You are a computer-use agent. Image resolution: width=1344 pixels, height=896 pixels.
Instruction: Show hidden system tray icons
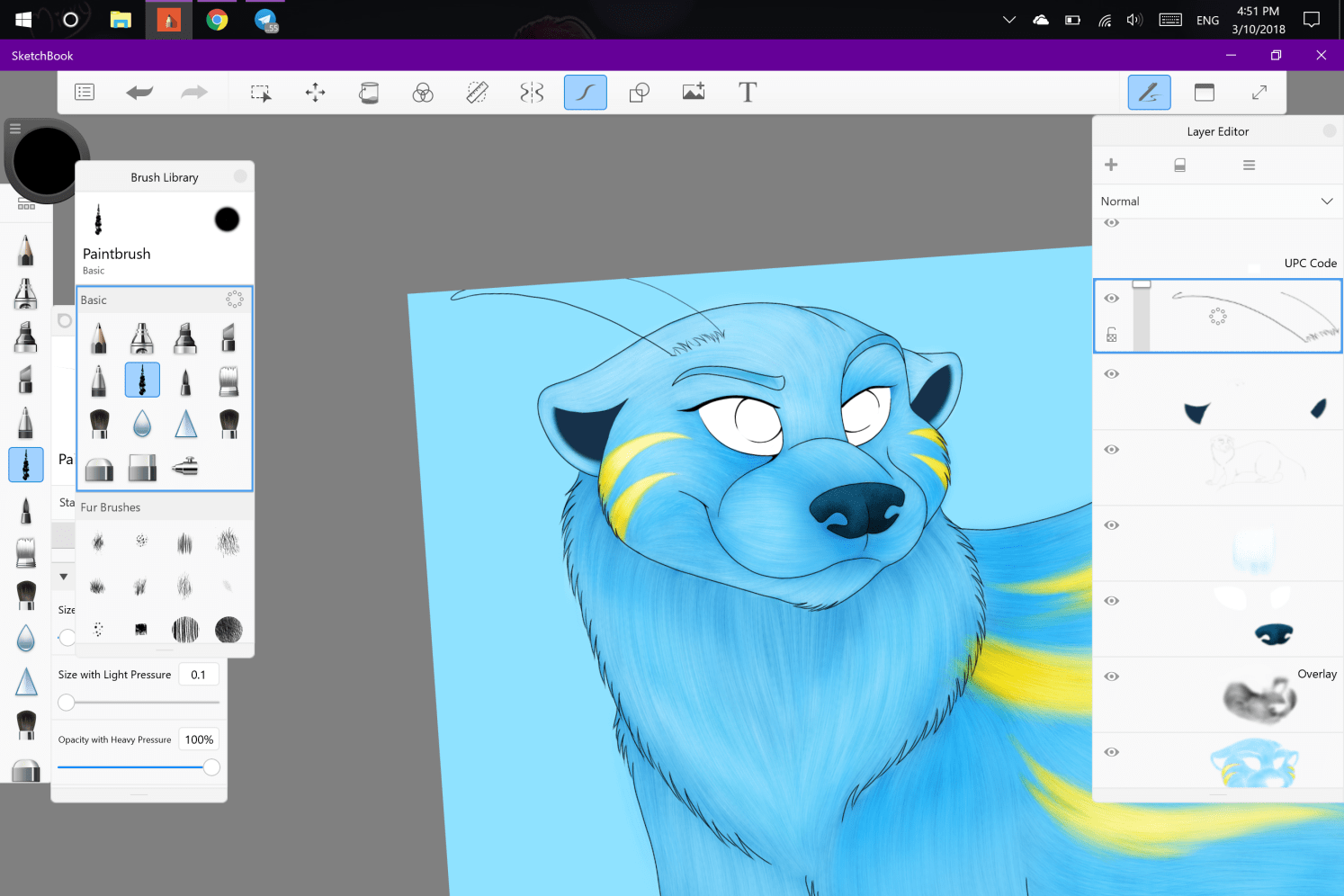pos(1009,20)
